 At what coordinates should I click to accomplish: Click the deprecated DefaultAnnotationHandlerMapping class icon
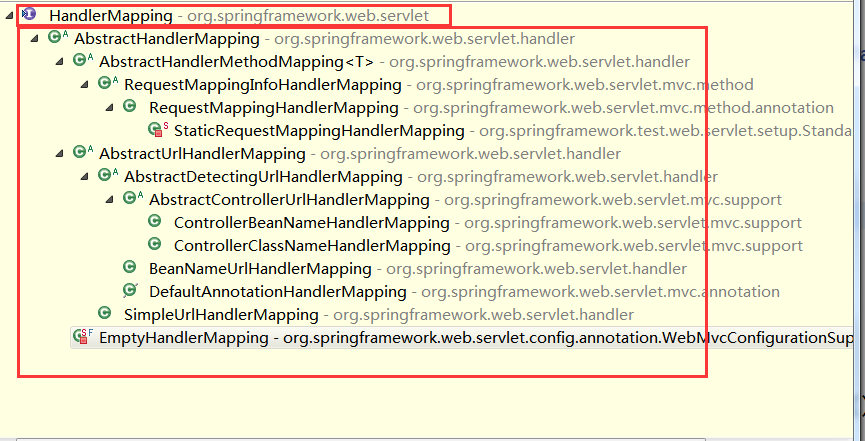tap(130, 289)
